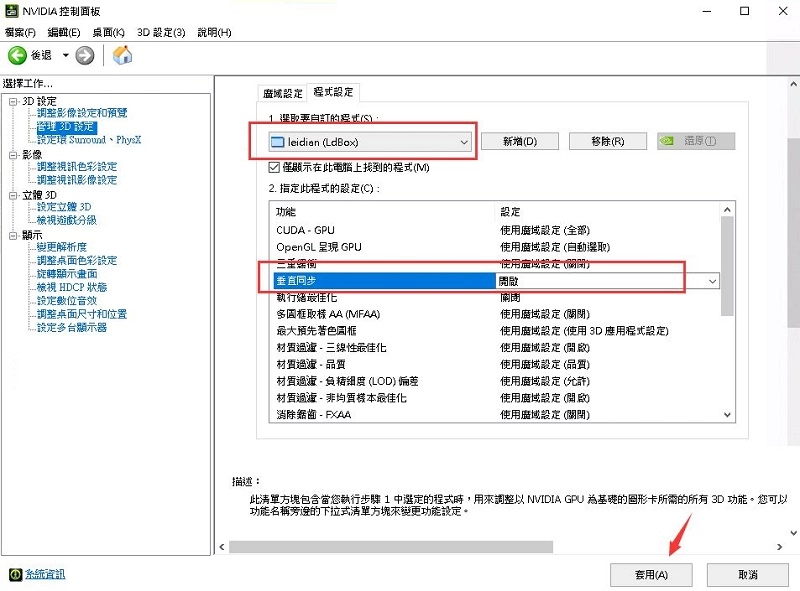
Task: Open the program selection dropdown showing leidian (LdBox)
Action: point(463,142)
